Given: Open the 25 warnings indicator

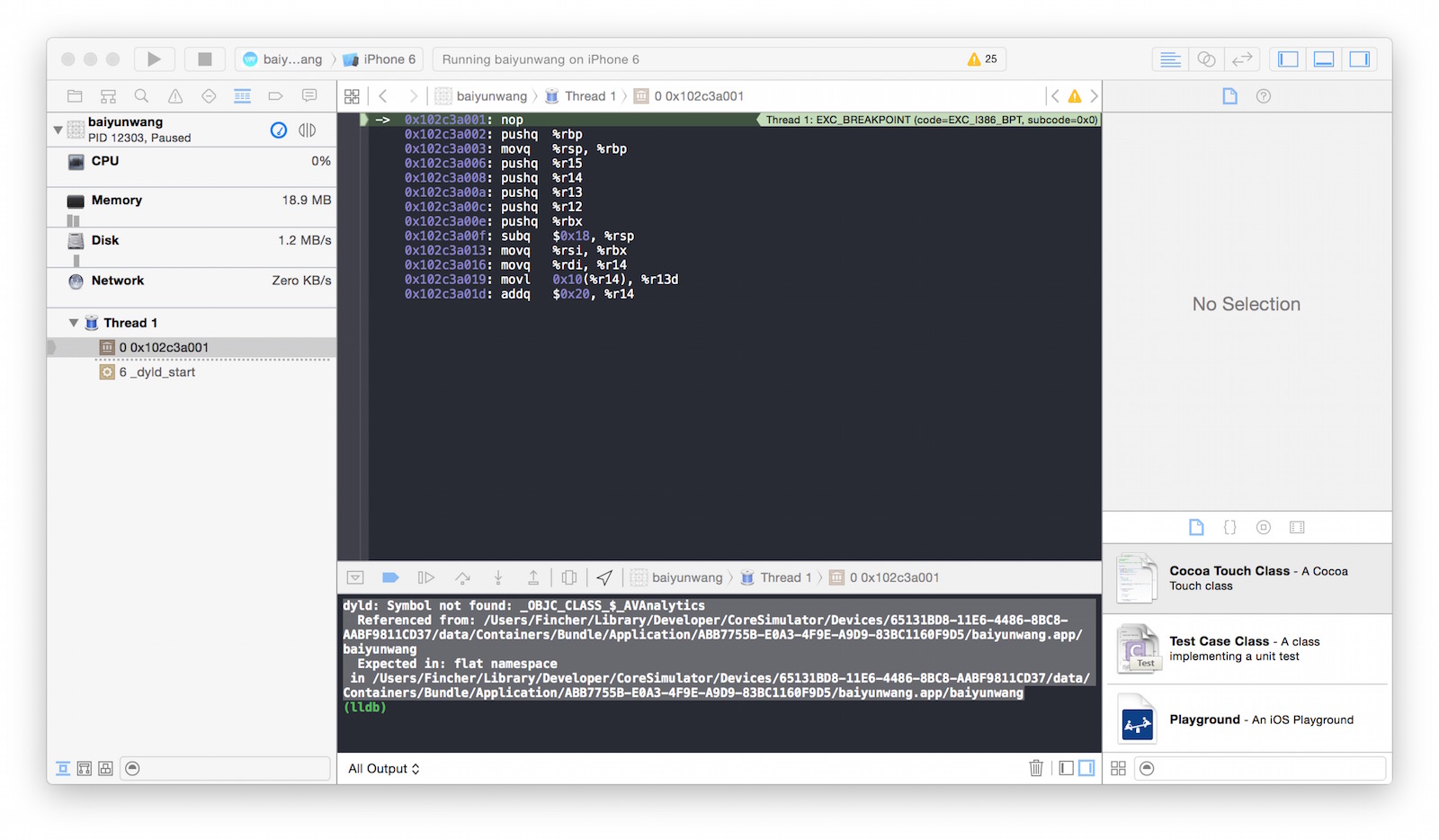Looking at the screenshot, I should pyautogui.click(x=982, y=59).
